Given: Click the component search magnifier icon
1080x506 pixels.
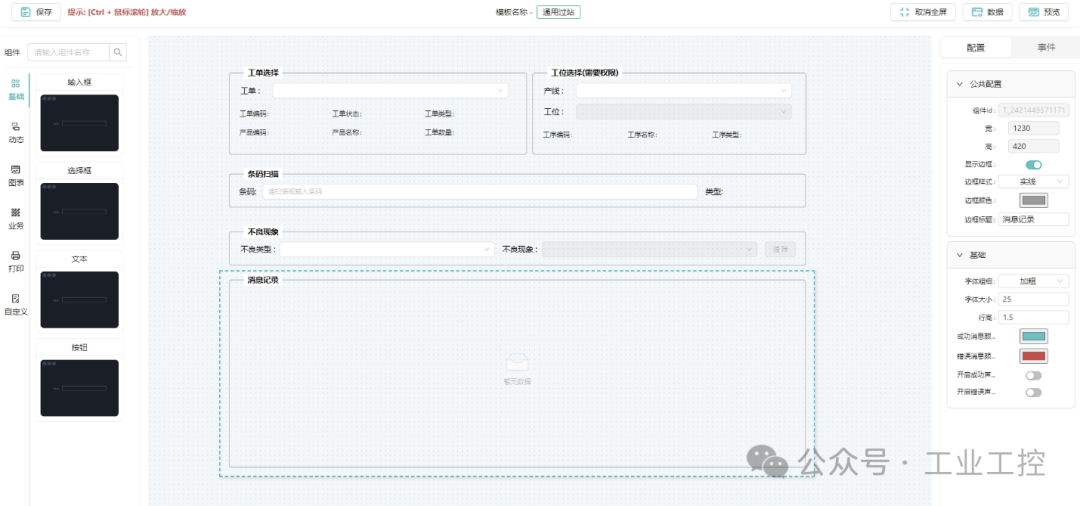Looking at the screenshot, I should (x=118, y=52).
